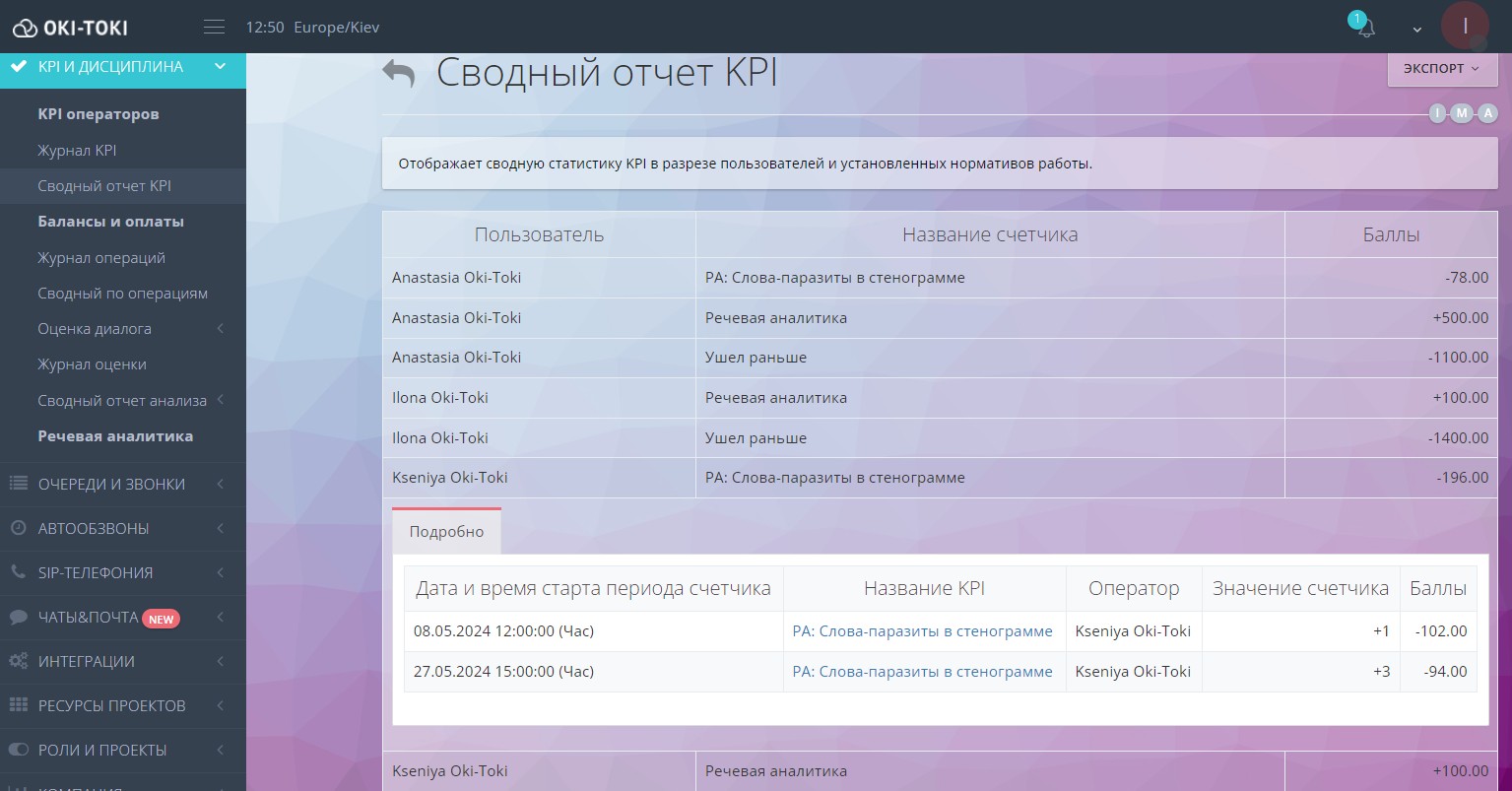
Task: Click the M circle badge
Action: pyautogui.click(x=1462, y=113)
